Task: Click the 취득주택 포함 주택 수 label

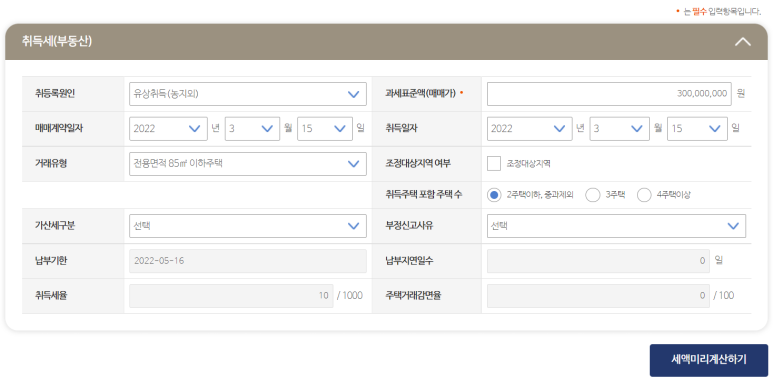Action: [423, 195]
